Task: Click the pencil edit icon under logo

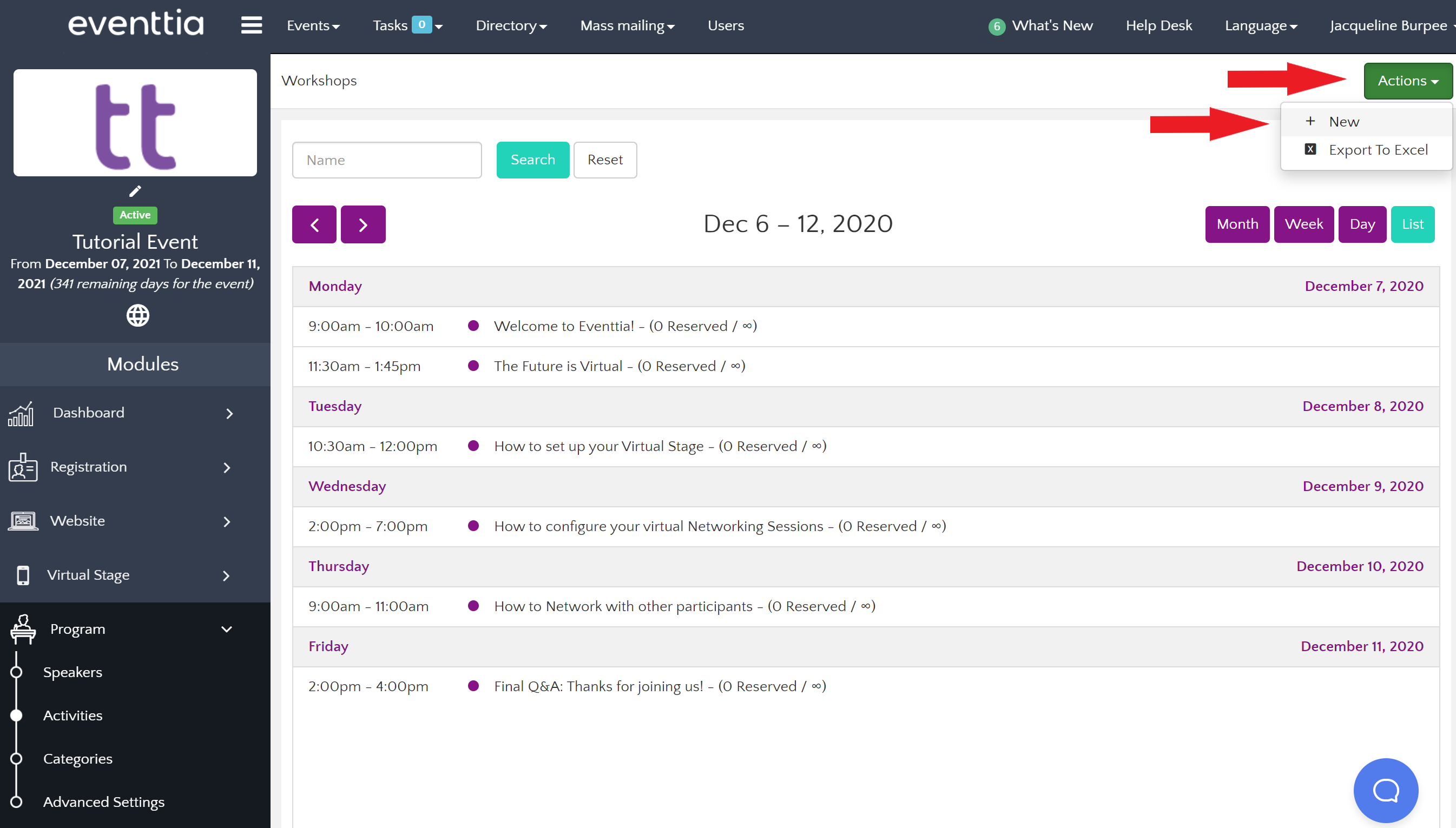Action: click(135, 191)
